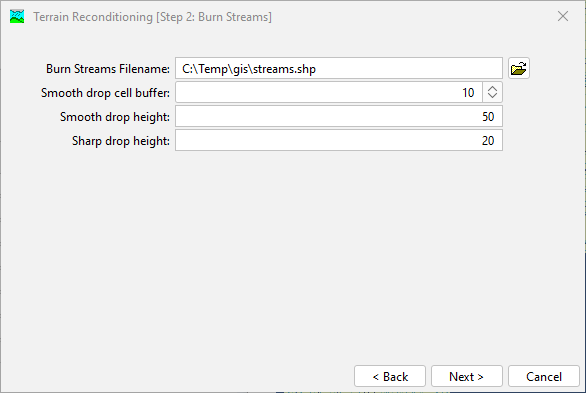The height and width of the screenshot is (393, 586).
Task: Click the streams.shp path text
Action: (249, 69)
